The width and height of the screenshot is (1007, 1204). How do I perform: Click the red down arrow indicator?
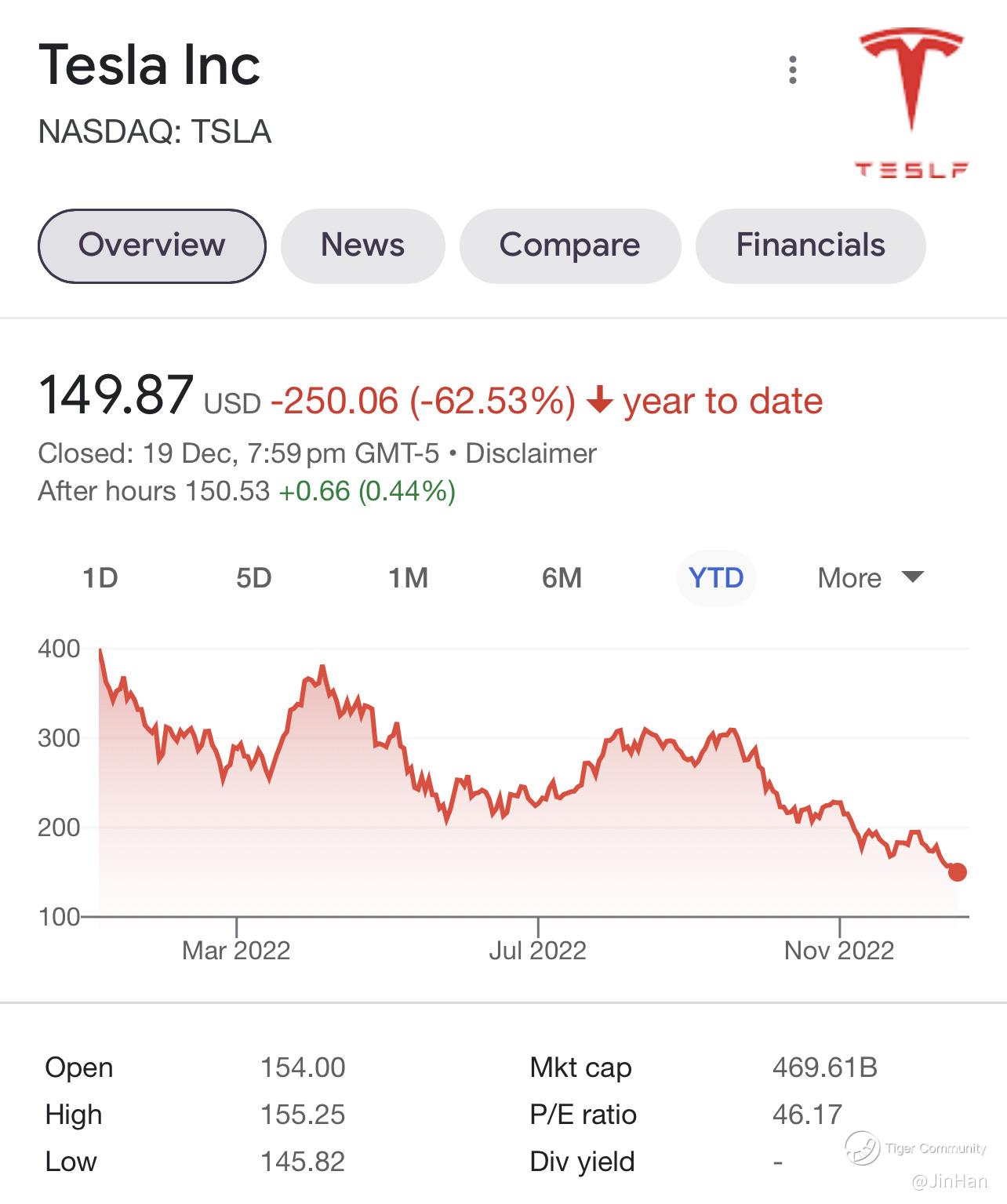coord(600,400)
